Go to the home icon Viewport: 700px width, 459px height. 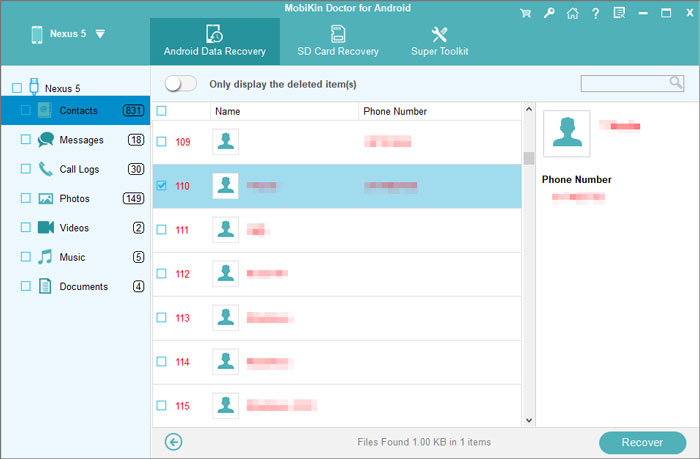(571, 14)
